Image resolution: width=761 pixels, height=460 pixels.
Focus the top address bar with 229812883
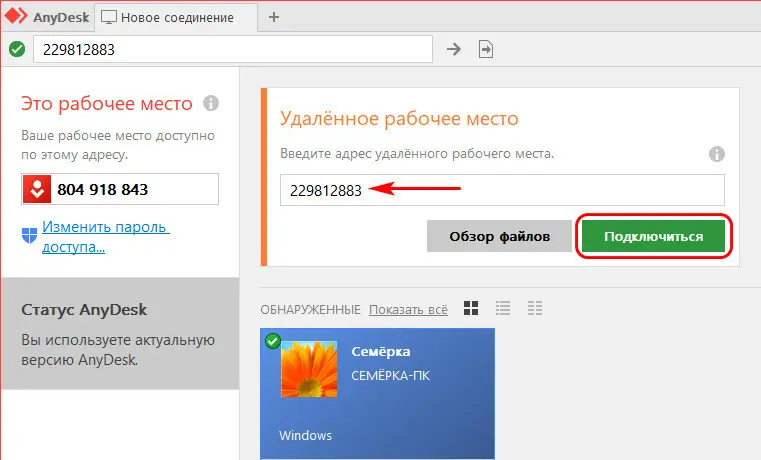point(232,49)
